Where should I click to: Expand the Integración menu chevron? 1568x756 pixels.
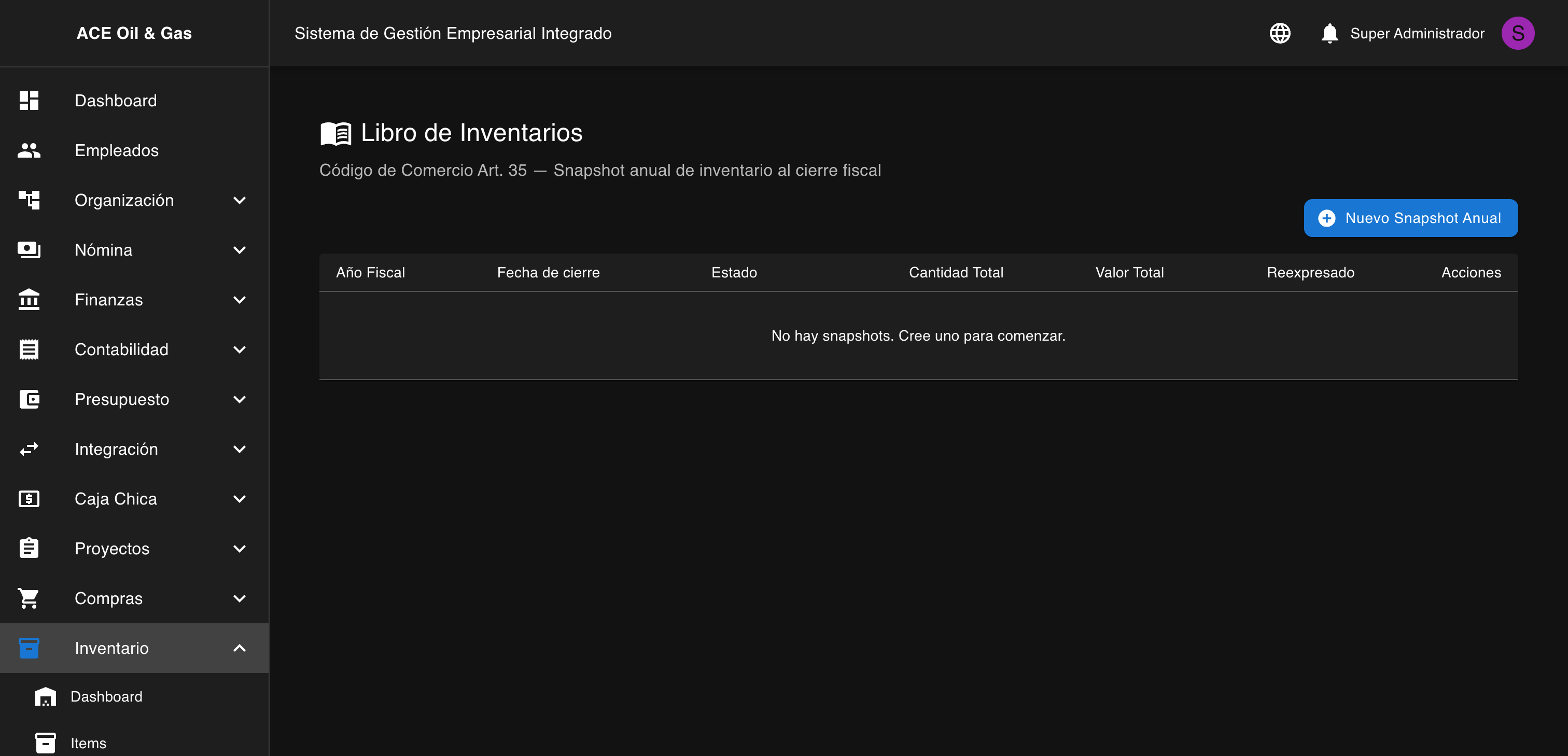coord(240,449)
